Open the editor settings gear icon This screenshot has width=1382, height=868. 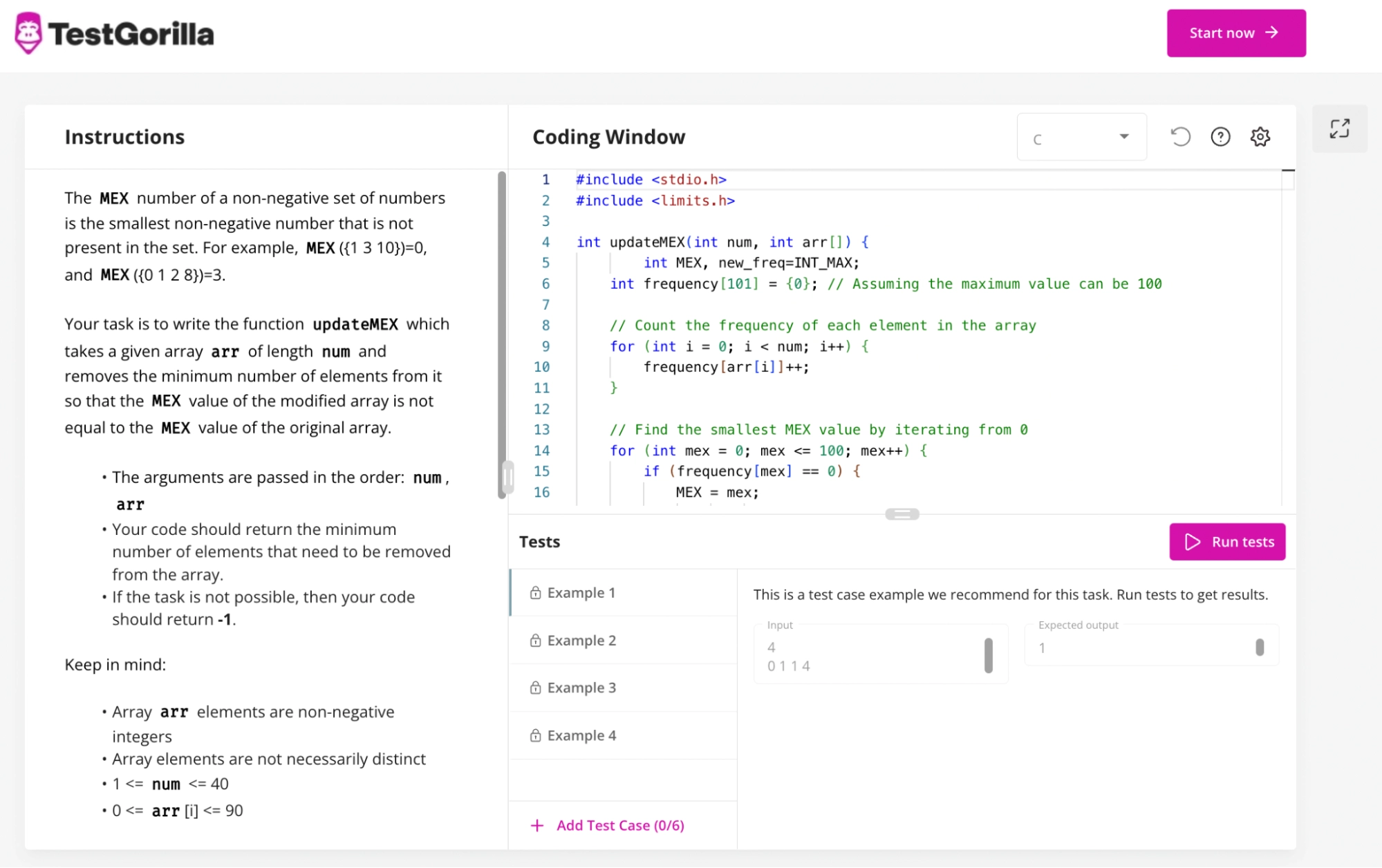point(1260,137)
